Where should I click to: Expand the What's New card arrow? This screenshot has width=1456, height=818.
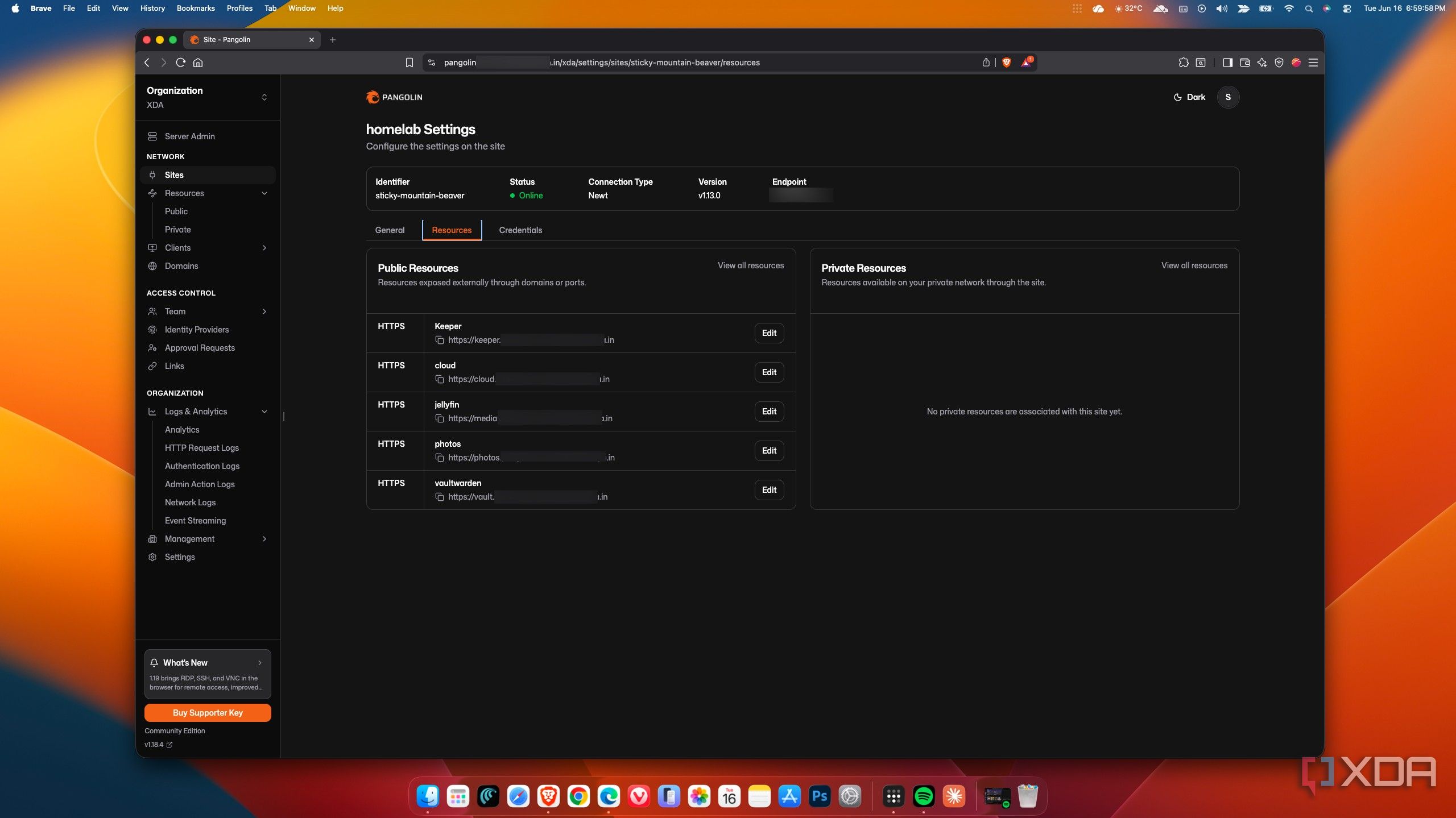(x=260, y=663)
